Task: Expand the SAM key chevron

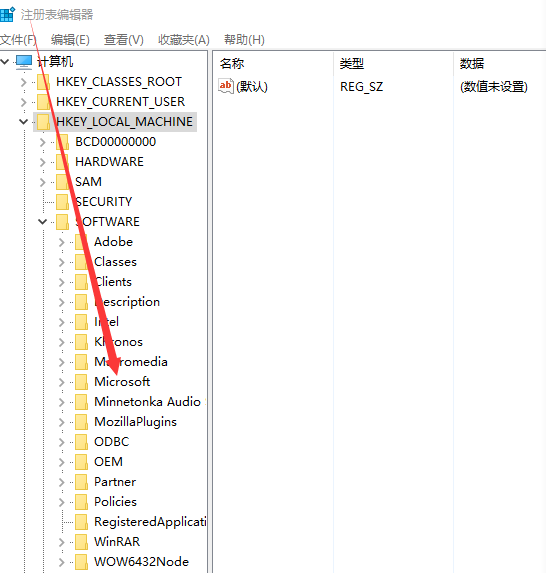Action: point(43,182)
